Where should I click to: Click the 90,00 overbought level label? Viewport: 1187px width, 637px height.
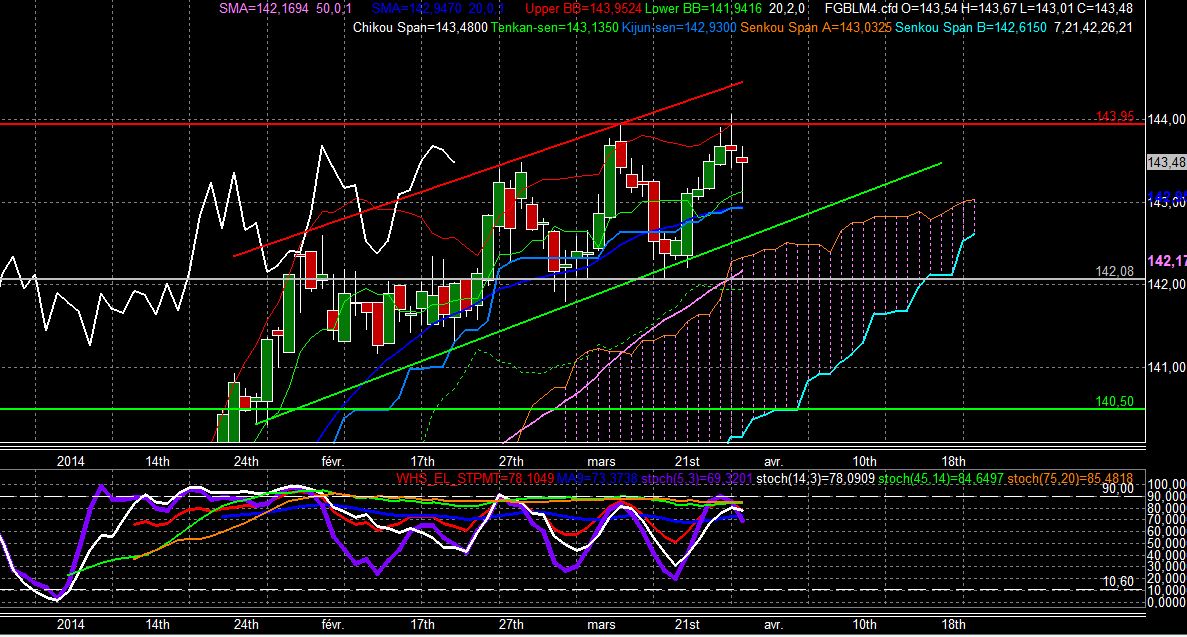(x=1118, y=489)
